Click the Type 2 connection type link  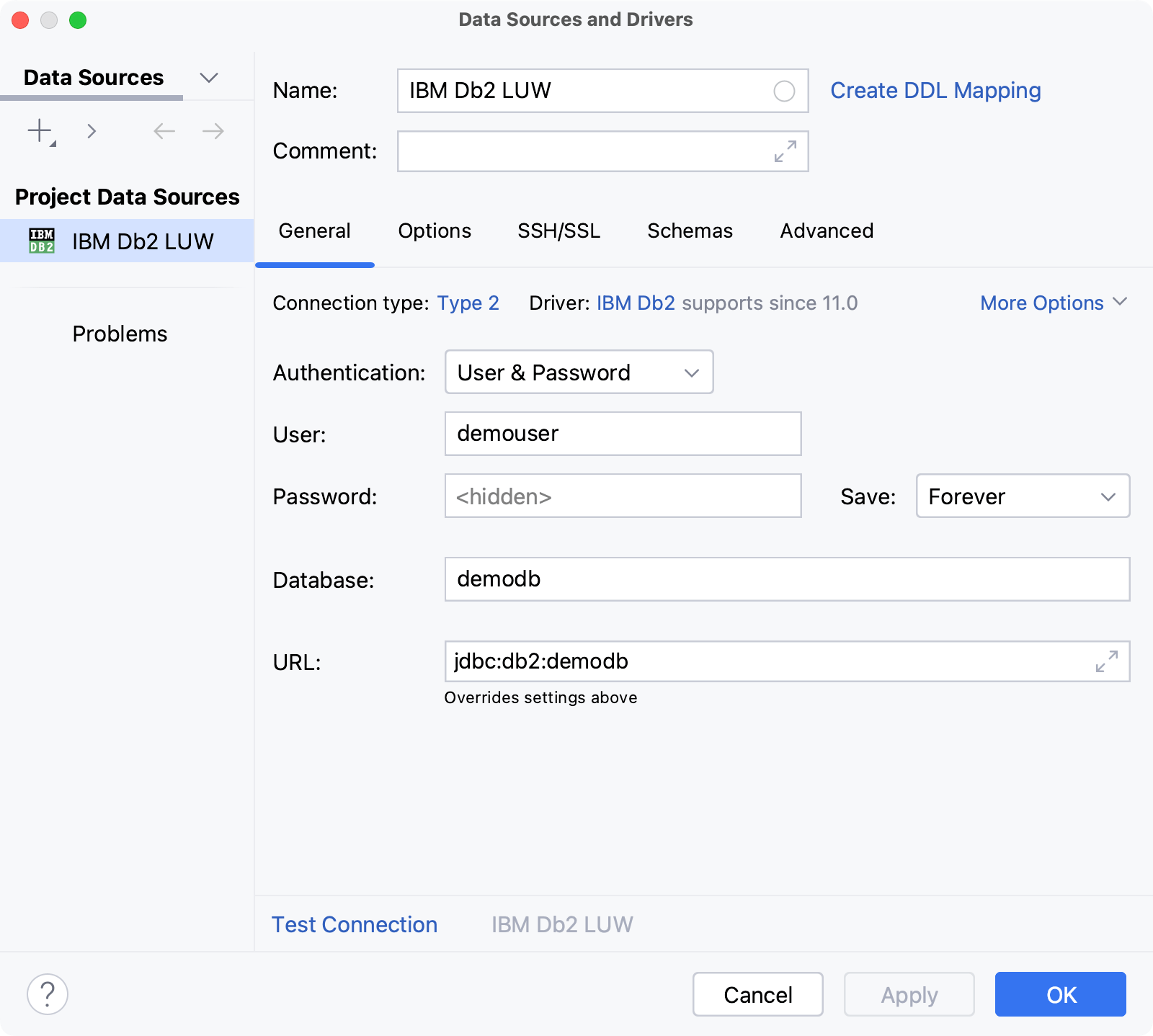tap(468, 303)
